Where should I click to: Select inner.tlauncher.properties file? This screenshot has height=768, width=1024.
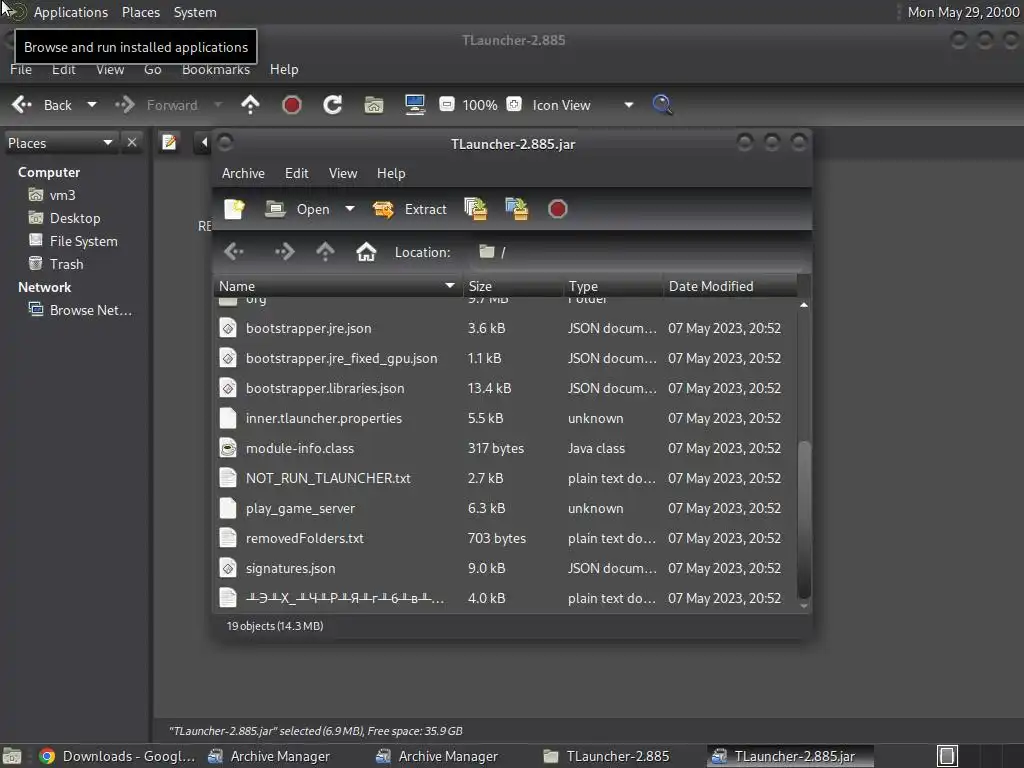505,418
